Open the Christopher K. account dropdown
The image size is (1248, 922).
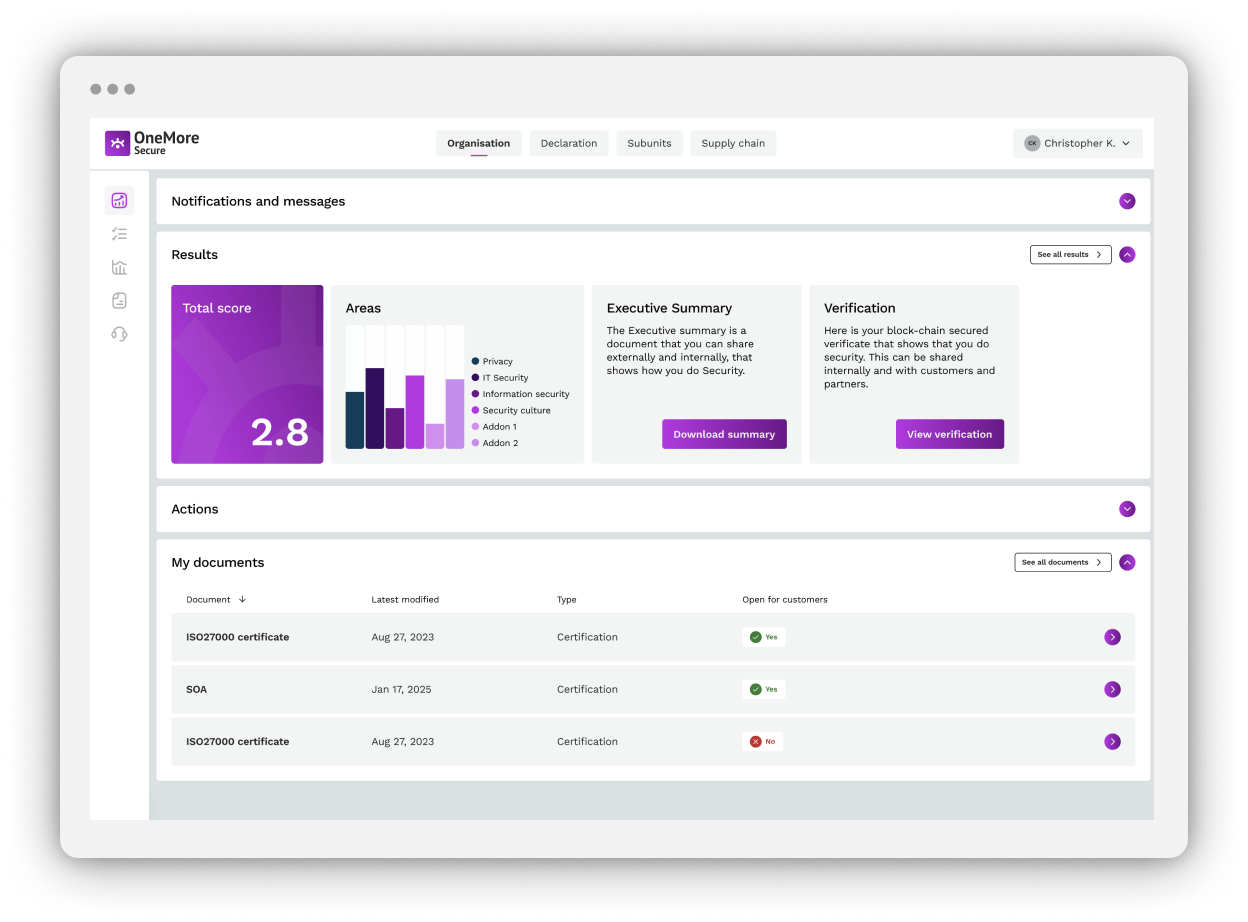click(x=1077, y=143)
